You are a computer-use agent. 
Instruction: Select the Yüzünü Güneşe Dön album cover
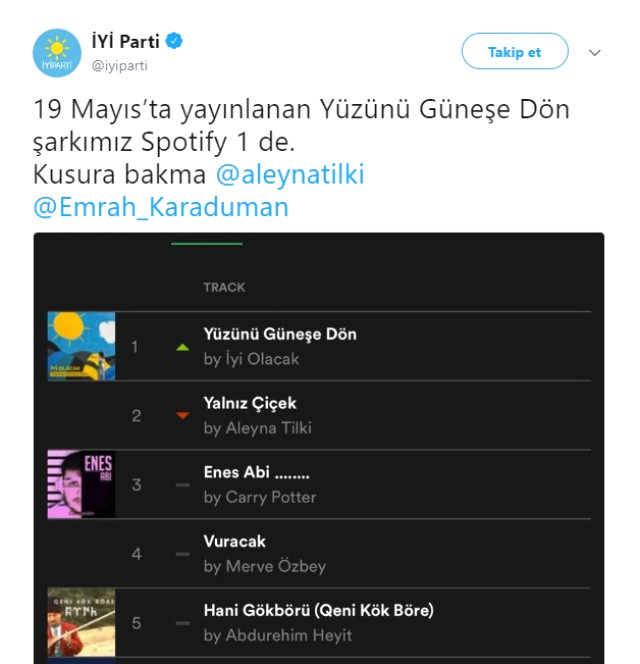(x=81, y=346)
